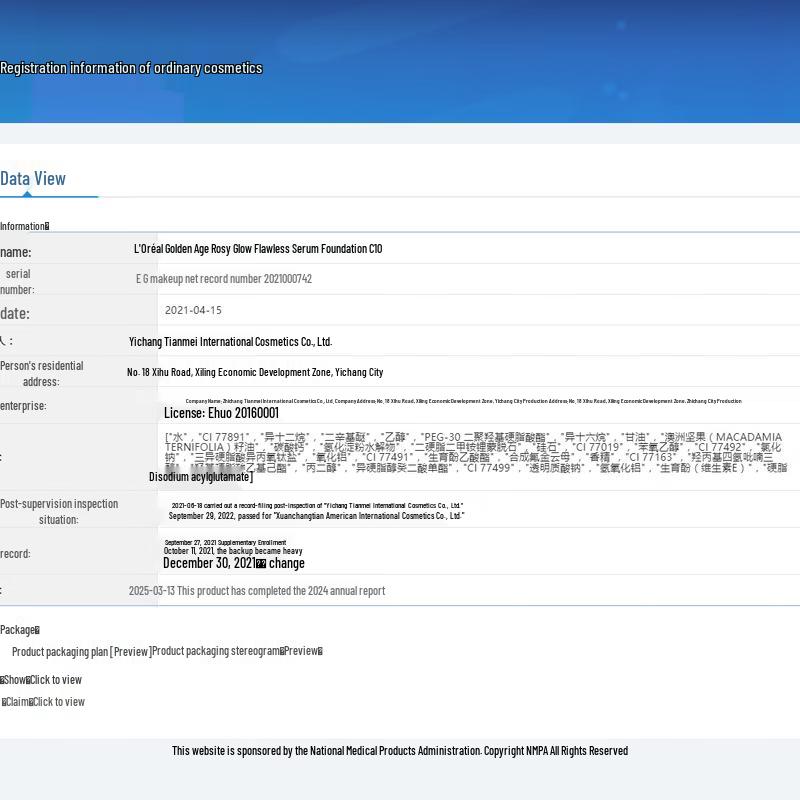Click the December 30, 2021 change record

click(x=233, y=563)
